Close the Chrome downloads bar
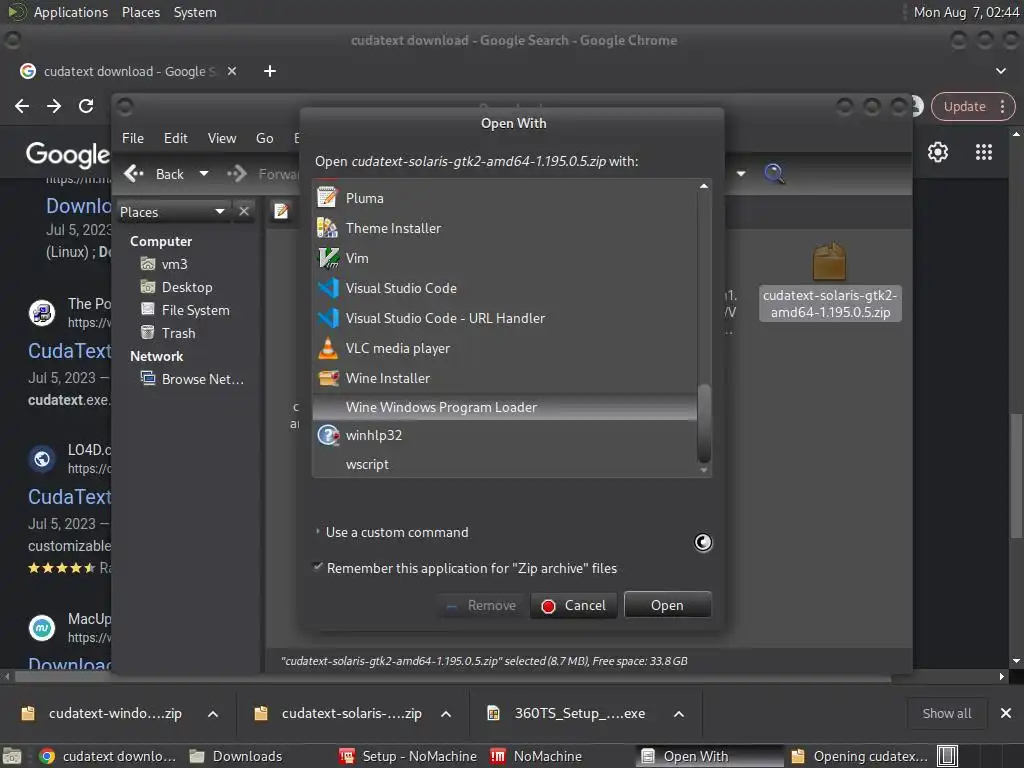Screen dimensions: 1024x768 (x=1006, y=713)
